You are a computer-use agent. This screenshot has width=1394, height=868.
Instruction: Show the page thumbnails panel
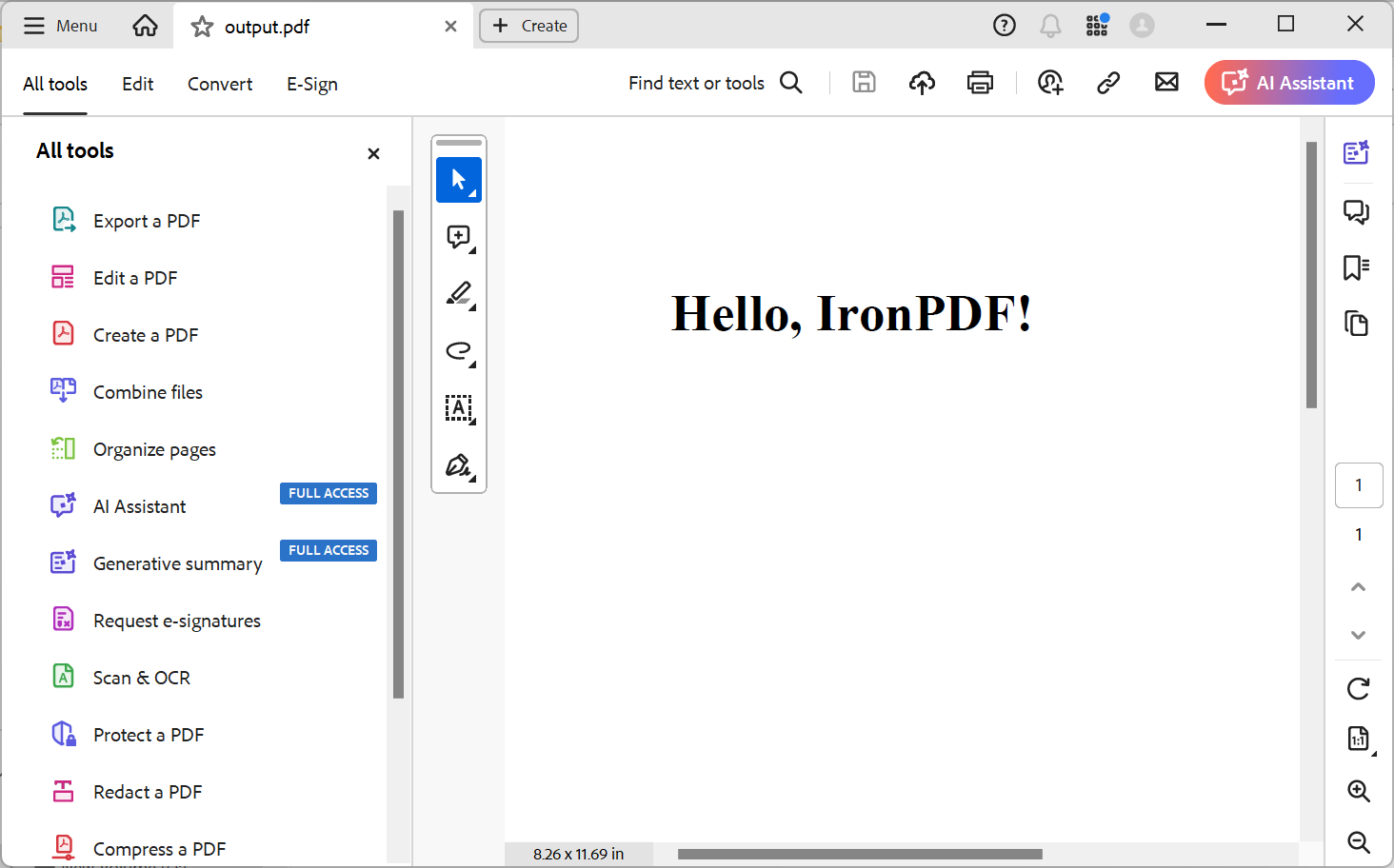point(1356,324)
